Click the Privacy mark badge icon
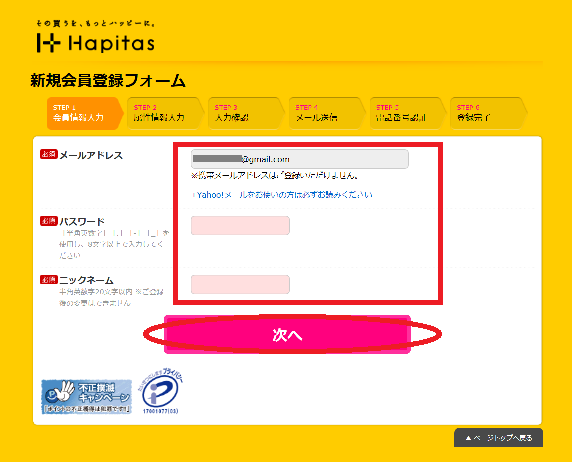Viewport: 572px width, 462px height. 161,392
